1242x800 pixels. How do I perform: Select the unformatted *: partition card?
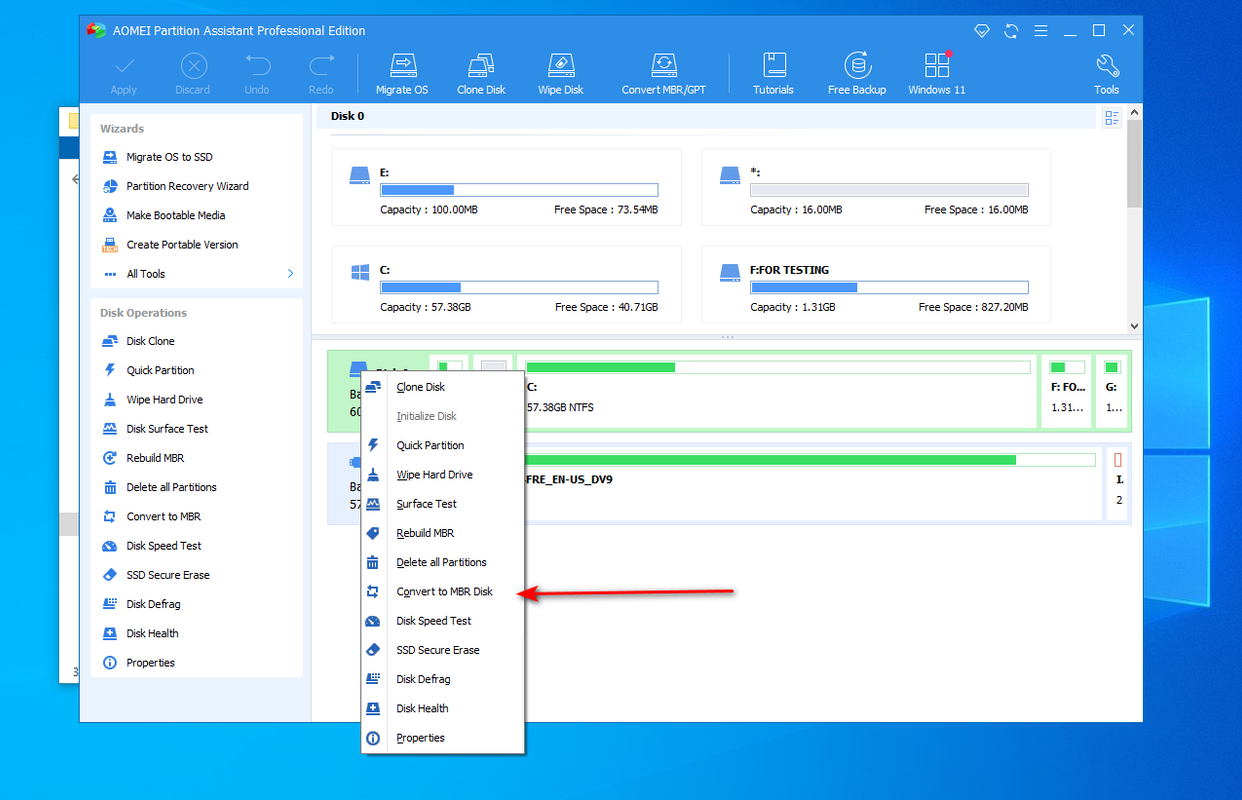pyautogui.click(x=876, y=187)
